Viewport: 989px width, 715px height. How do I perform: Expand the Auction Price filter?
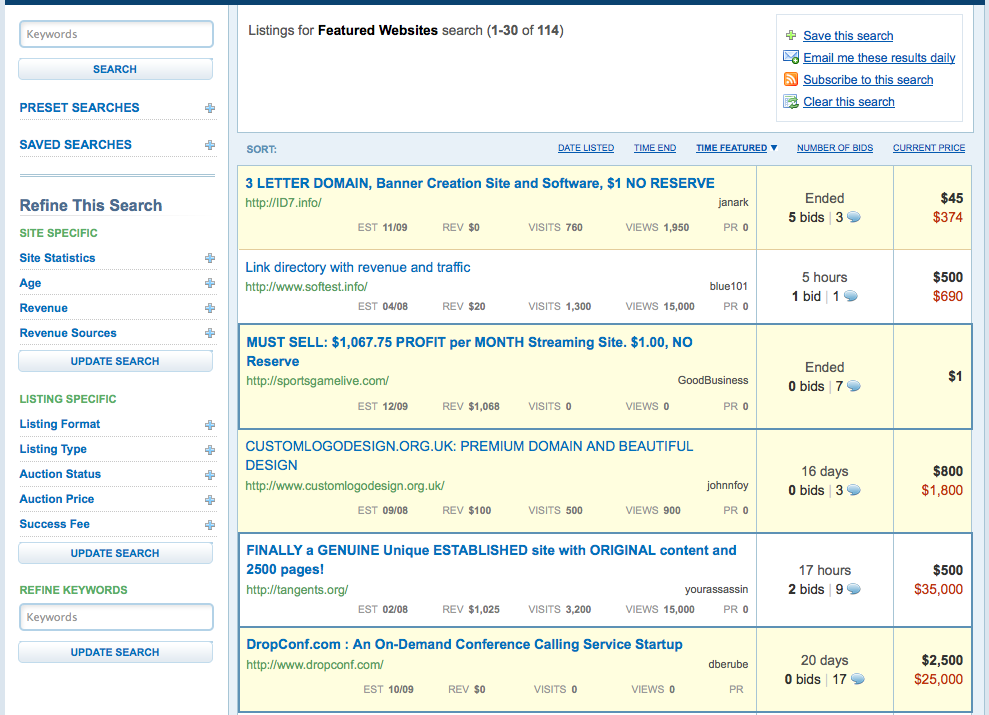click(210, 500)
